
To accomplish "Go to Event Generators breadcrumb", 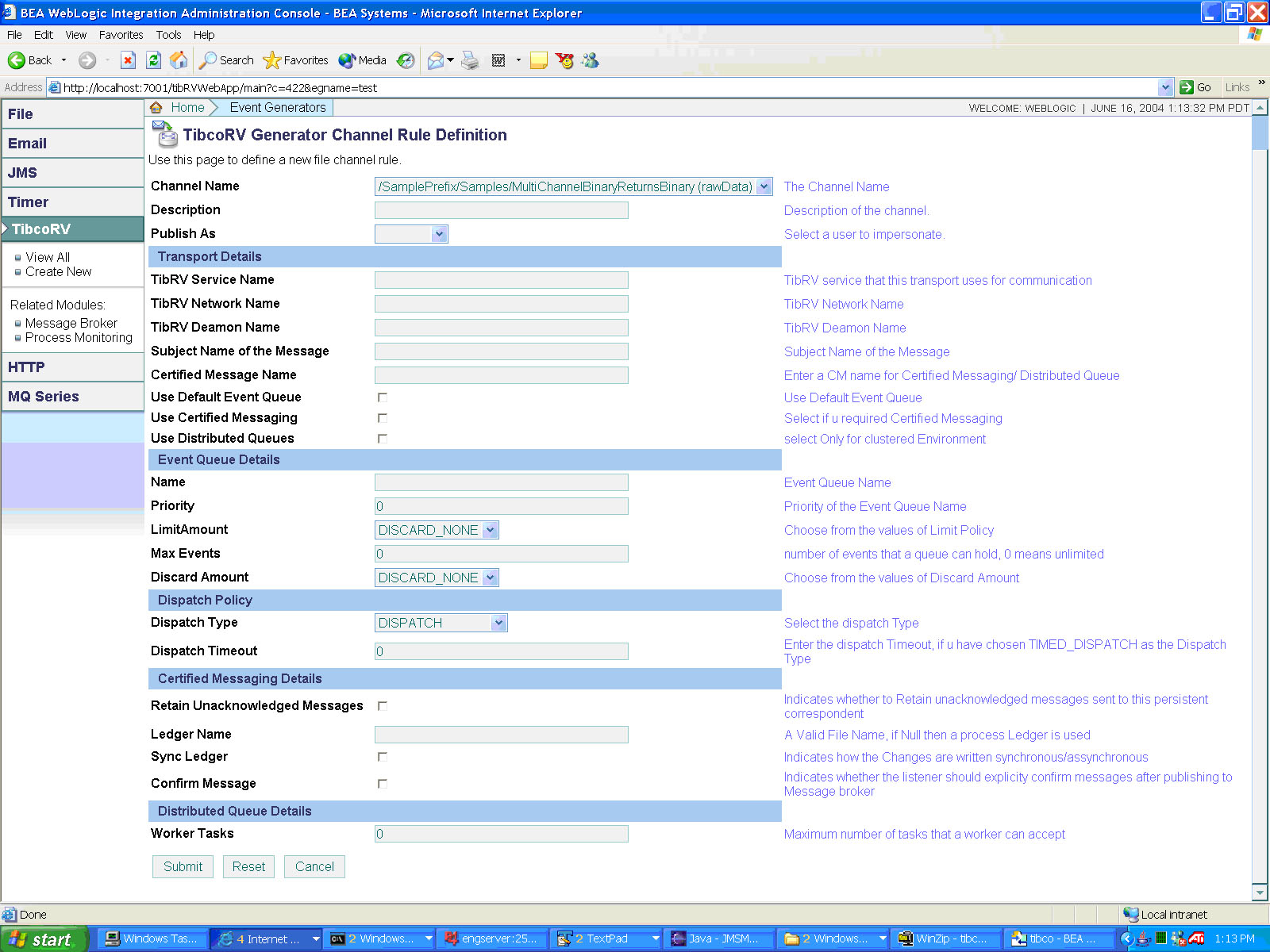I will pos(278,108).
